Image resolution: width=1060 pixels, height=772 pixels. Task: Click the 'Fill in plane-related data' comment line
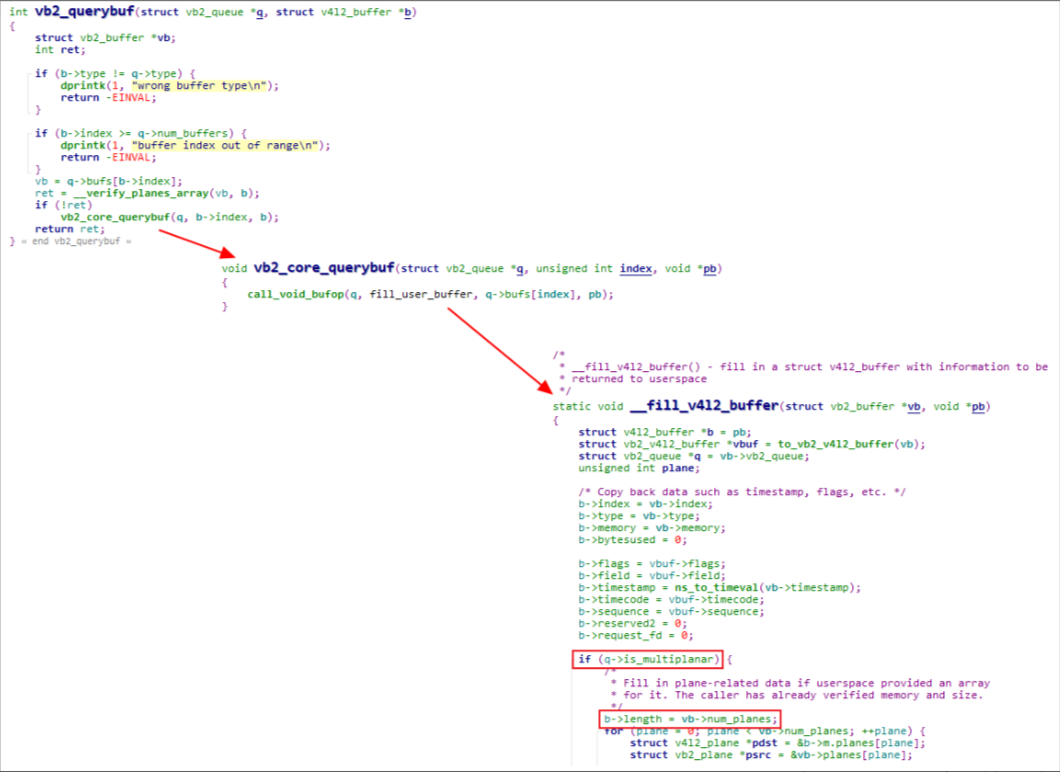coord(800,683)
